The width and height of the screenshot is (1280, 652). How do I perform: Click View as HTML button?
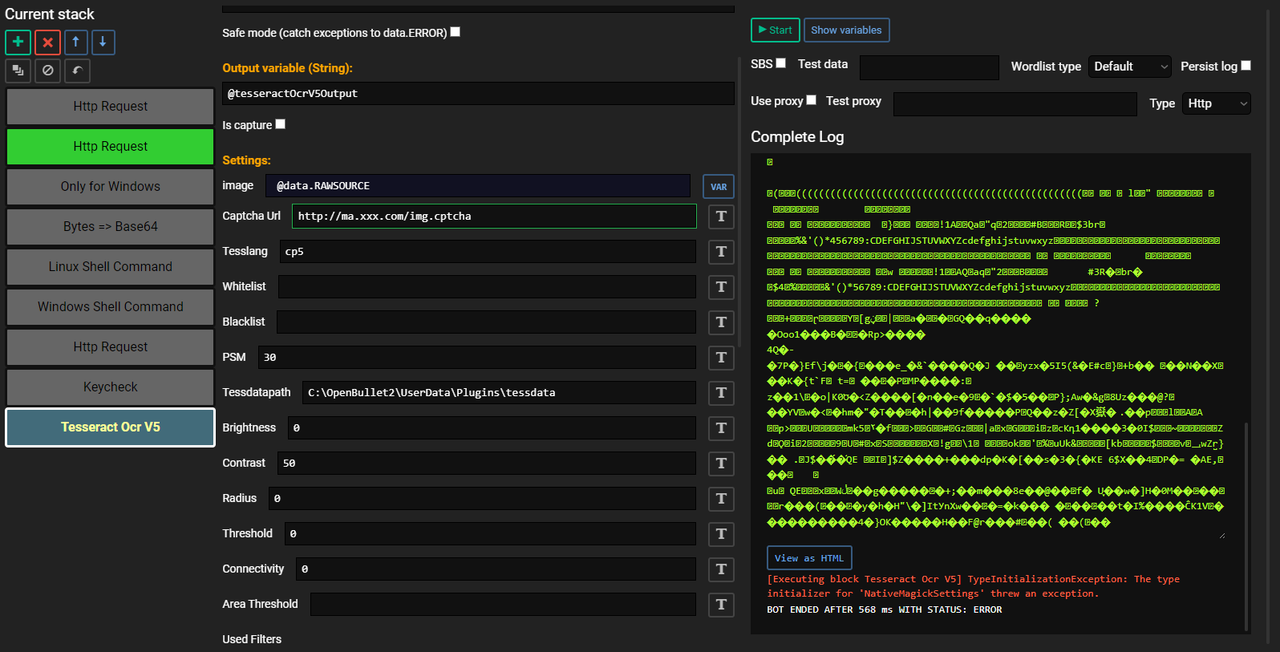point(809,558)
